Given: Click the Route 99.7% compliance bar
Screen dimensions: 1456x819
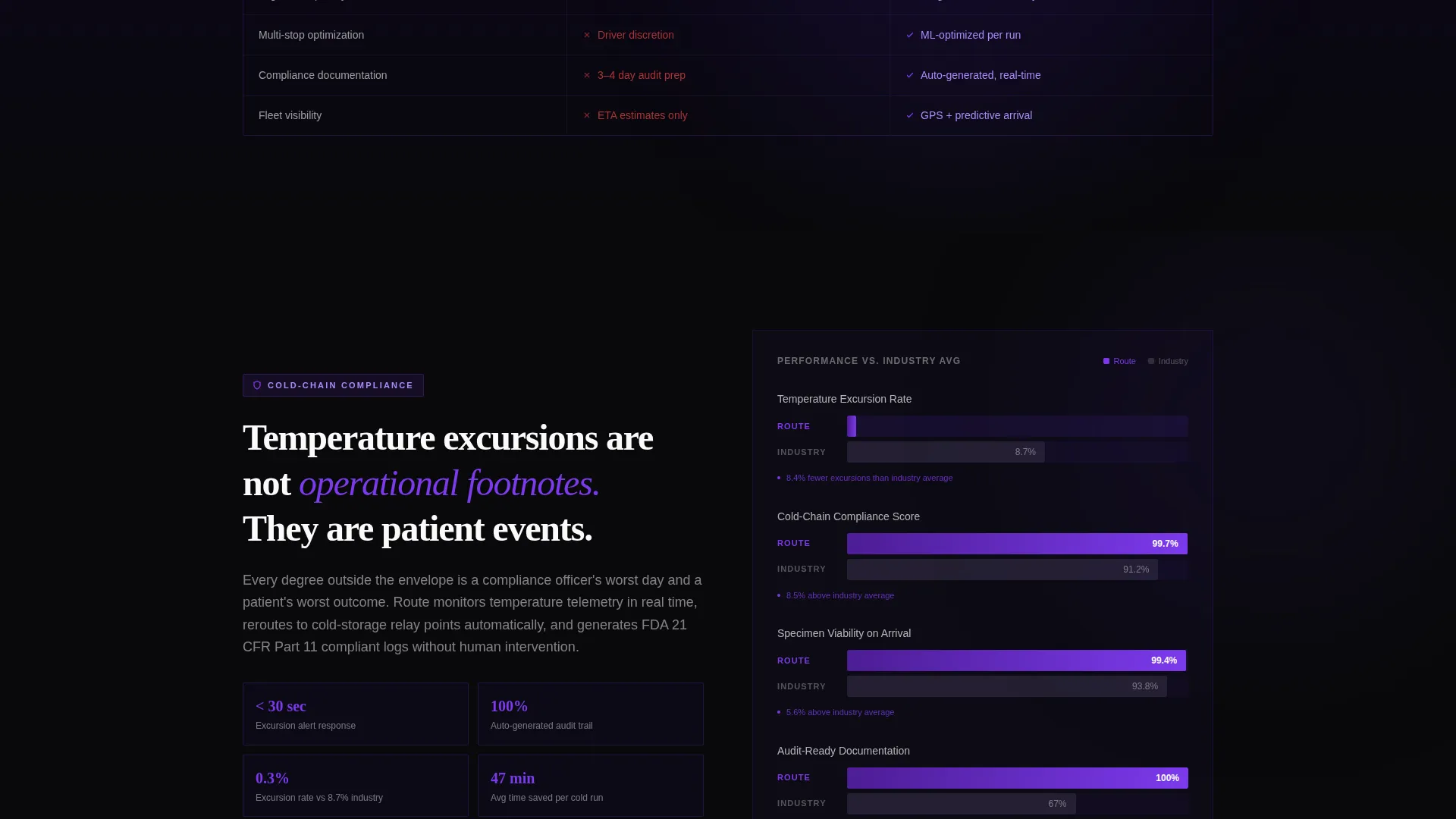Looking at the screenshot, I should 1017,544.
